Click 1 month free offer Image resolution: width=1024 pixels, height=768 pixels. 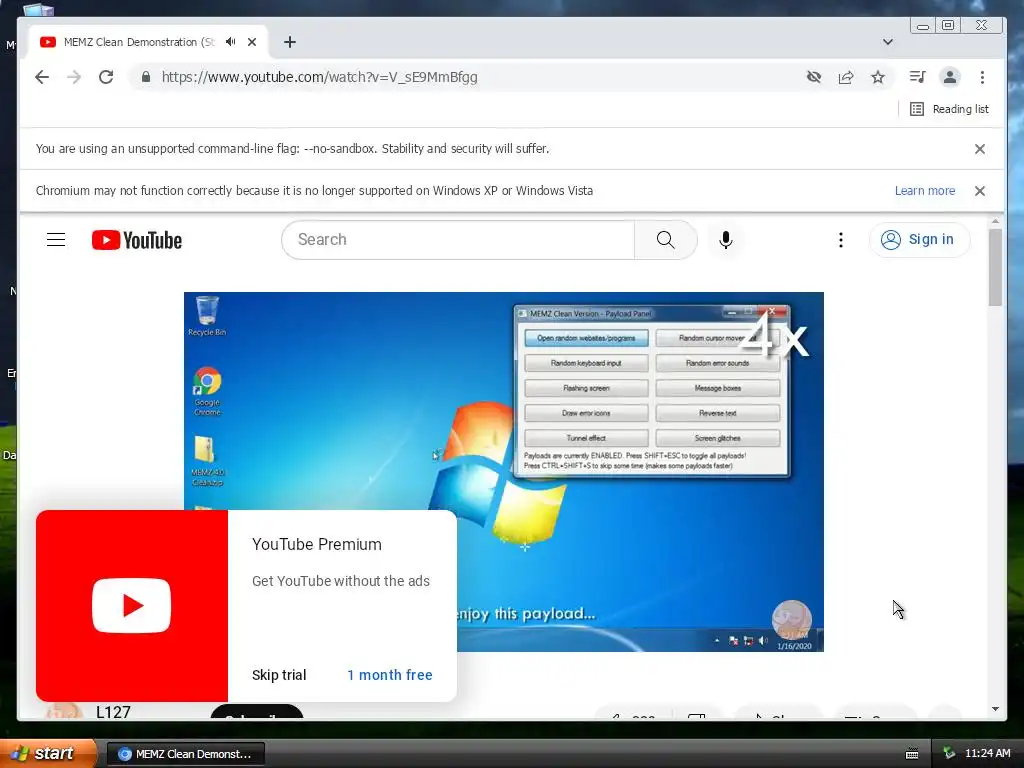(x=390, y=675)
